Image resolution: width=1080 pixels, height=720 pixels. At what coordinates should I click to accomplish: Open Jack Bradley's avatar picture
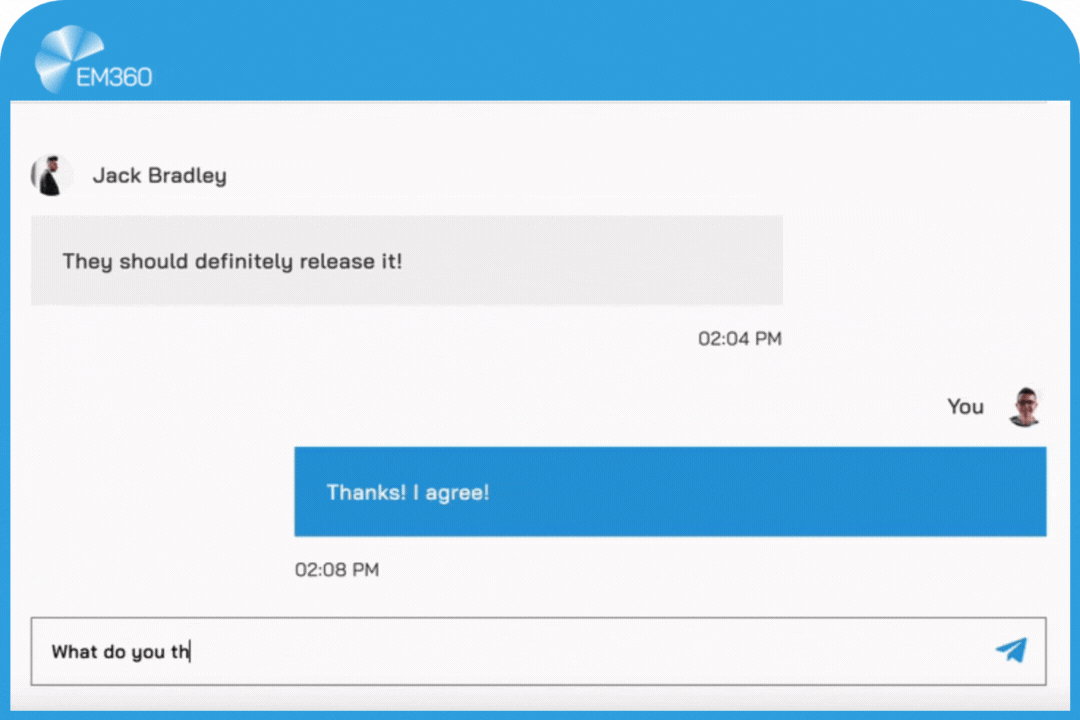(x=52, y=175)
